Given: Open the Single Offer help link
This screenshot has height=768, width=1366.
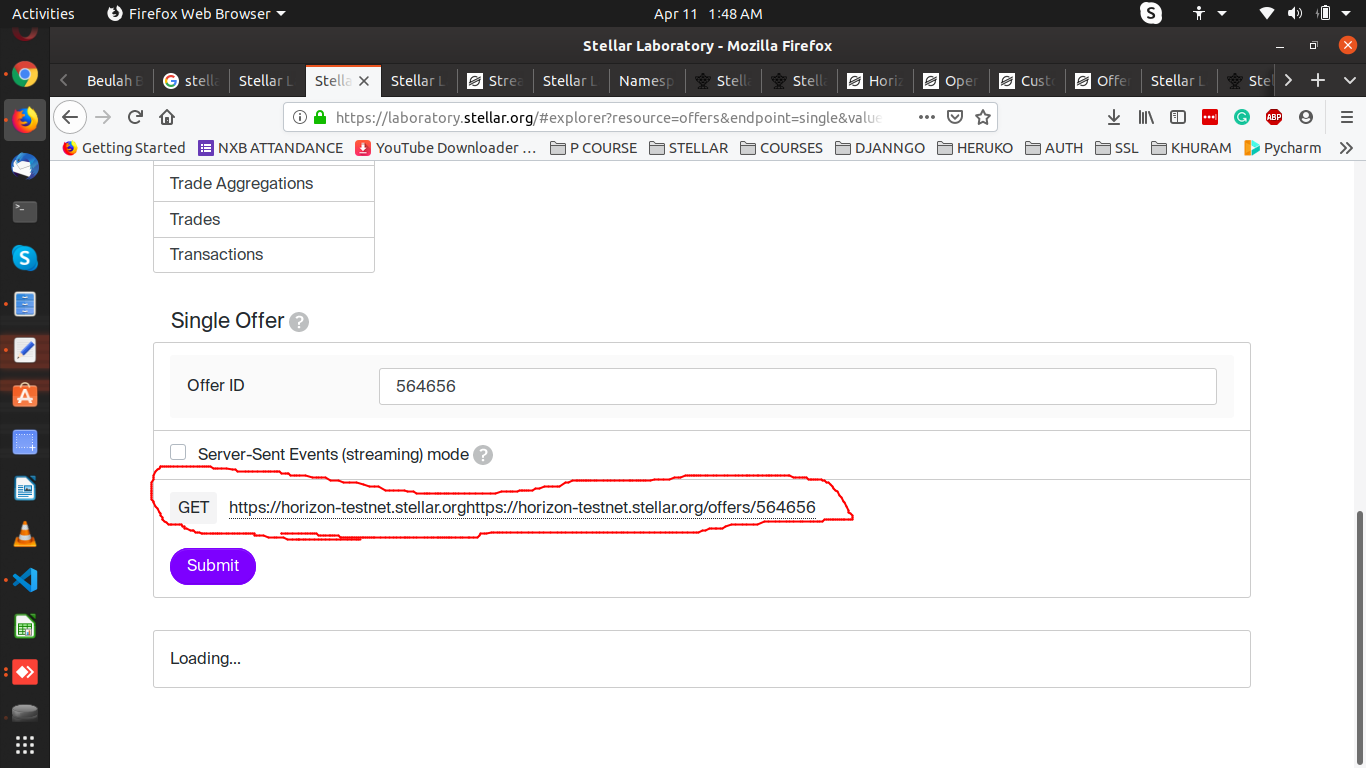Looking at the screenshot, I should coord(298,321).
